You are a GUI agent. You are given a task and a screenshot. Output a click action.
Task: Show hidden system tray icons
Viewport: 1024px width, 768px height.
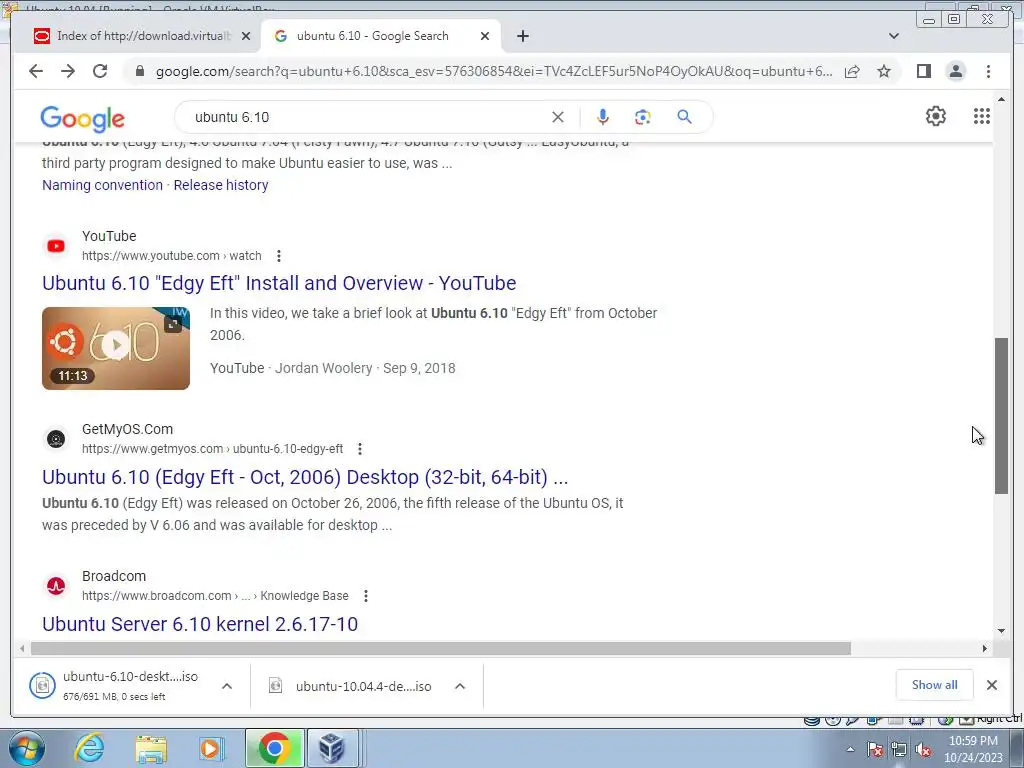tap(850, 750)
